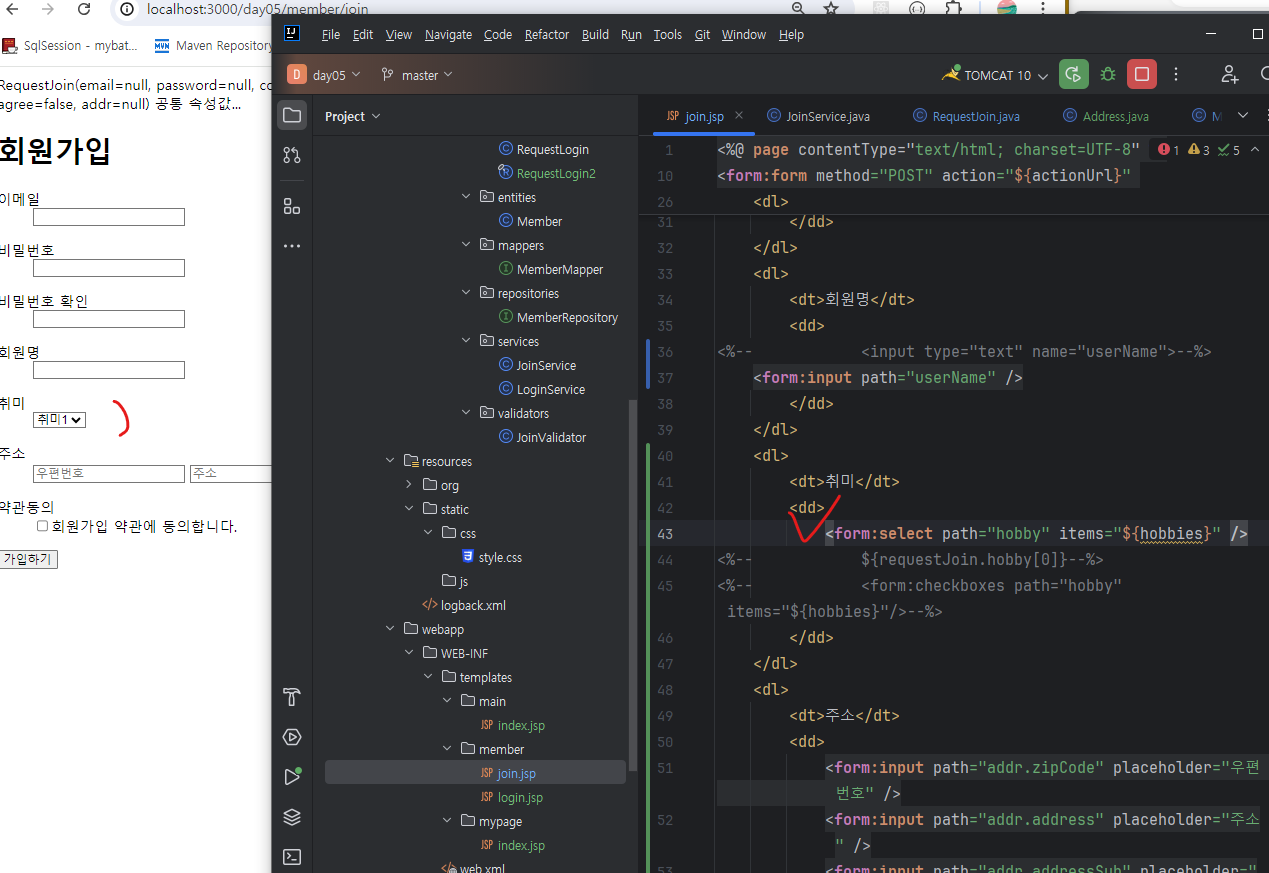Select logback.xml in project tree
The image size is (1269, 873).
click(463, 605)
